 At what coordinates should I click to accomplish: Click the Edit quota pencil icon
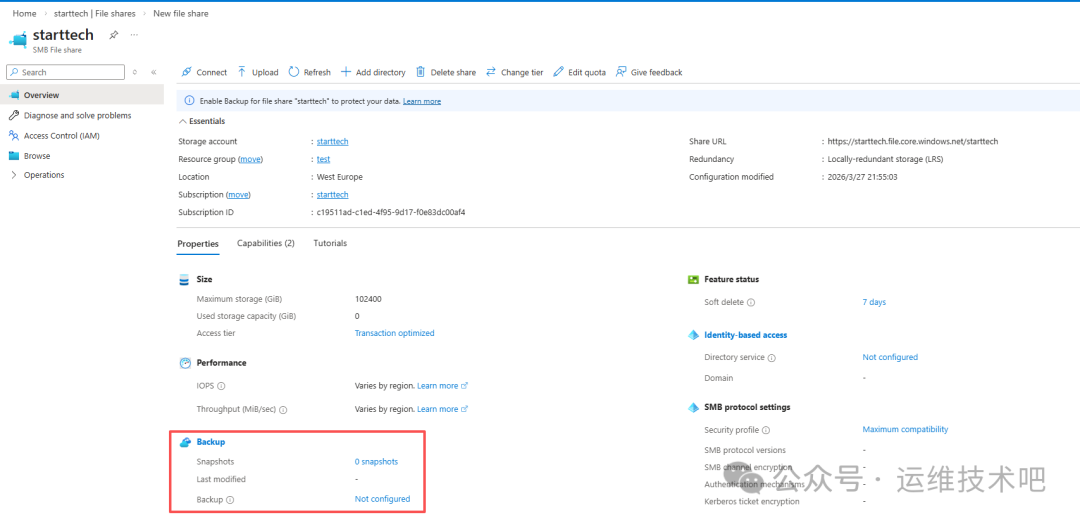pyautogui.click(x=559, y=72)
